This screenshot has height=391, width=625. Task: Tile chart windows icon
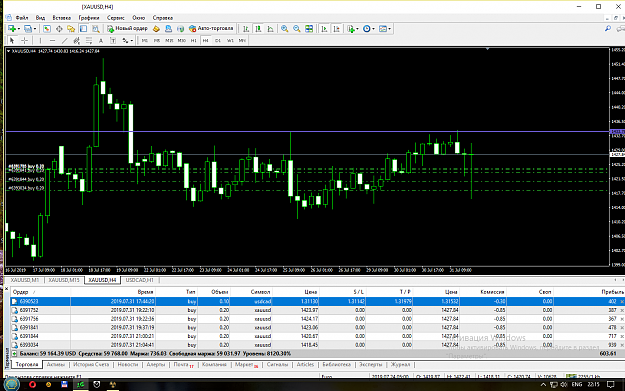click(x=309, y=29)
